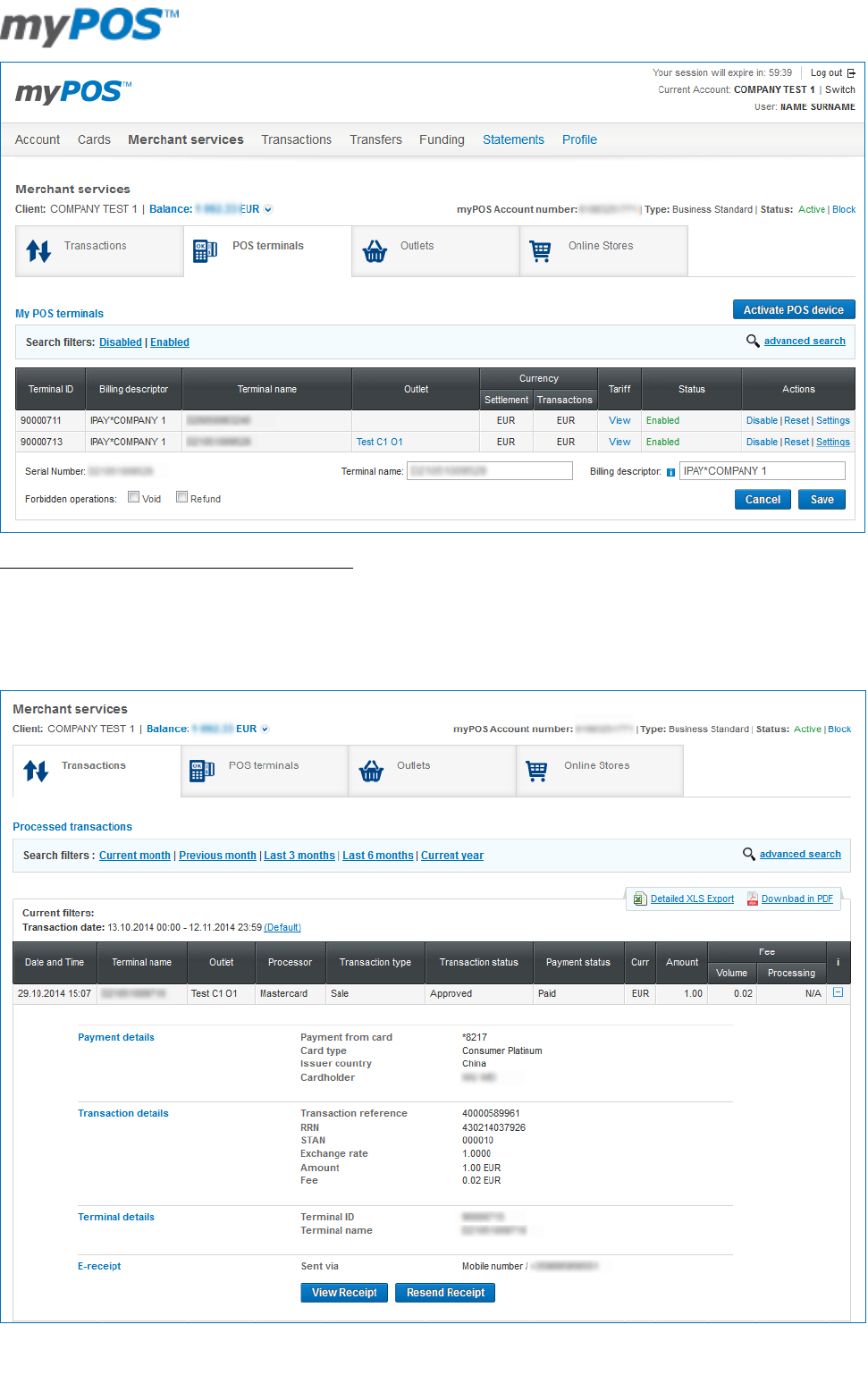Open advanced search for POS terminals
868x1392 pixels.
click(x=805, y=341)
